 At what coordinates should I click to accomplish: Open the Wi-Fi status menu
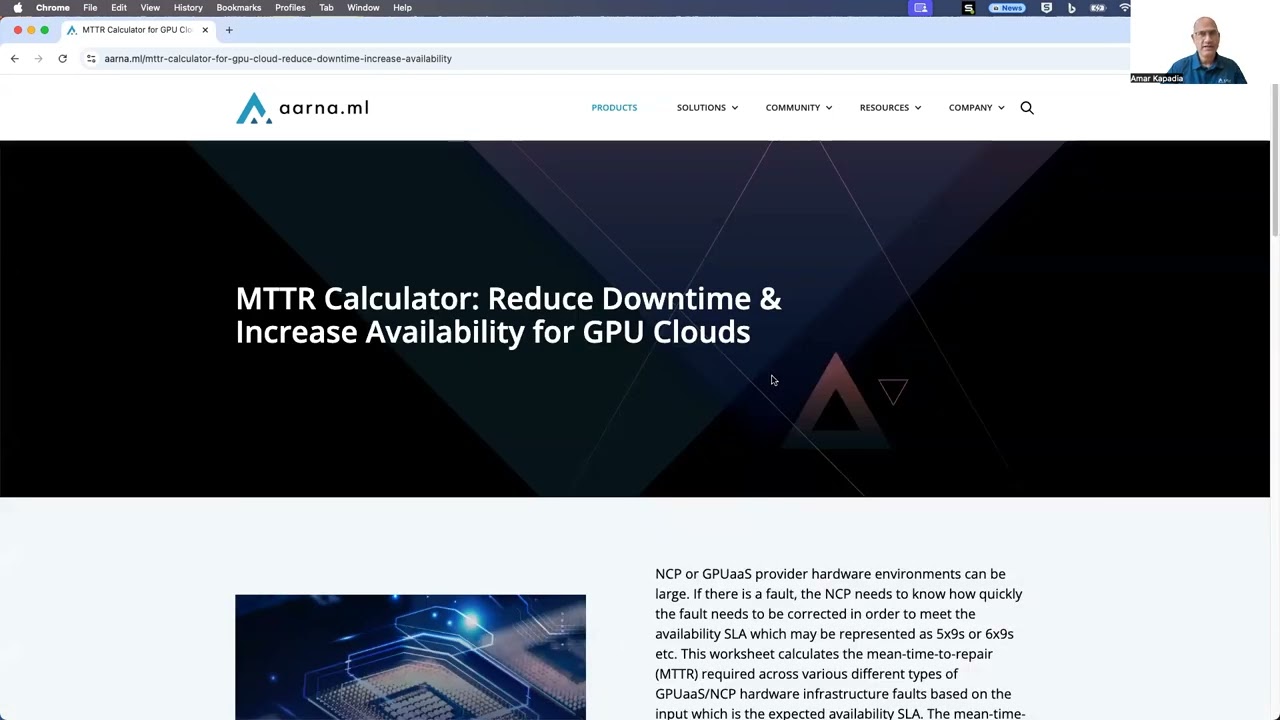pyautogui.click(x=1124, y=7)
